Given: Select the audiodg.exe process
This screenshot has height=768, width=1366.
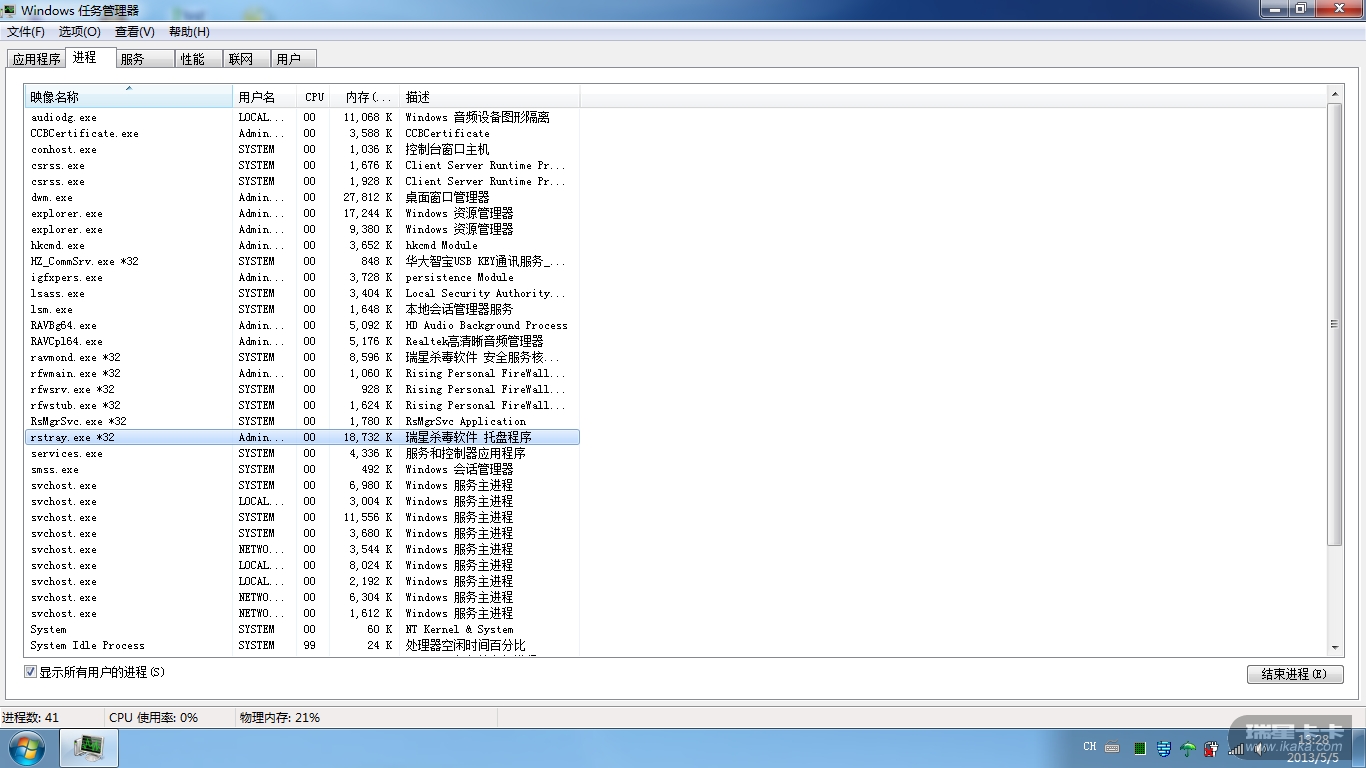Looking at the screenshot, I should (x=302, y=117).
